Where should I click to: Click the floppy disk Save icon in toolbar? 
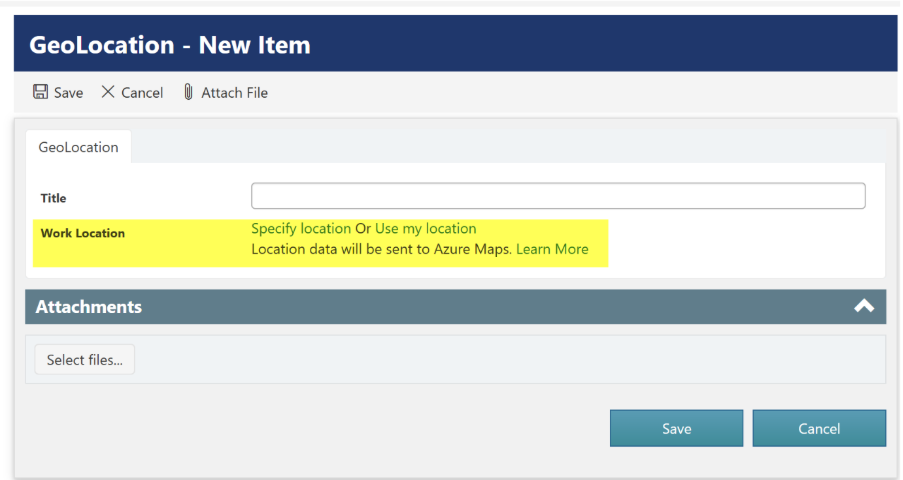41,92
